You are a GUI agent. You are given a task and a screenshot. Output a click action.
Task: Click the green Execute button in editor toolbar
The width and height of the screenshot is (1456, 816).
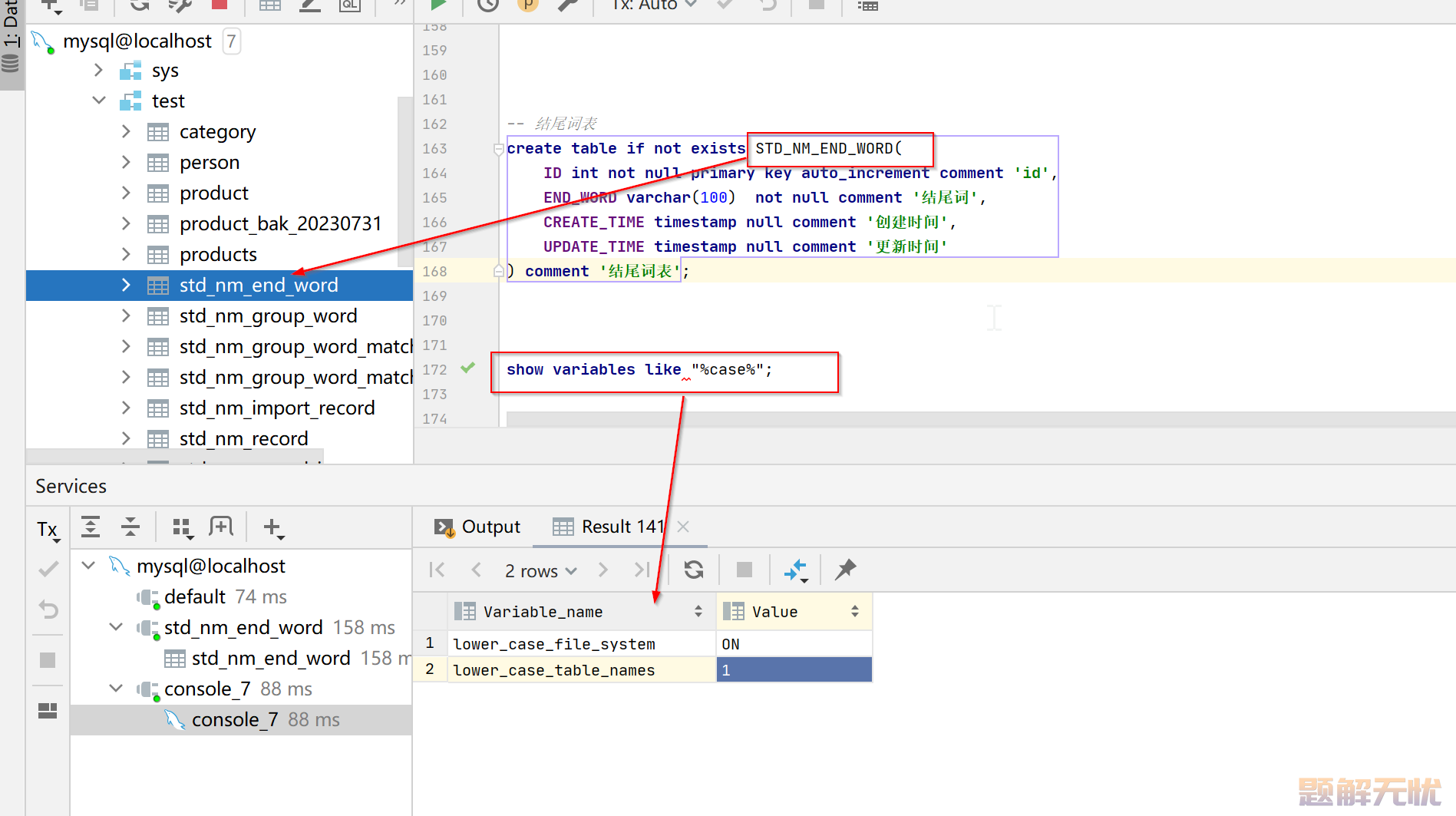tap(438, 5)
